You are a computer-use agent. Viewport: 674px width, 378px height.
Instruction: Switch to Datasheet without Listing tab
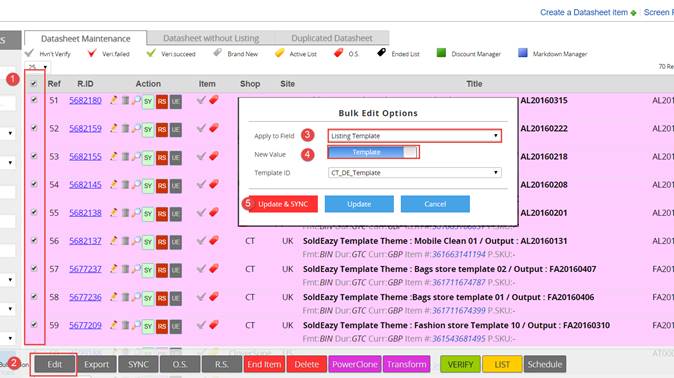(x=211, y=38)
